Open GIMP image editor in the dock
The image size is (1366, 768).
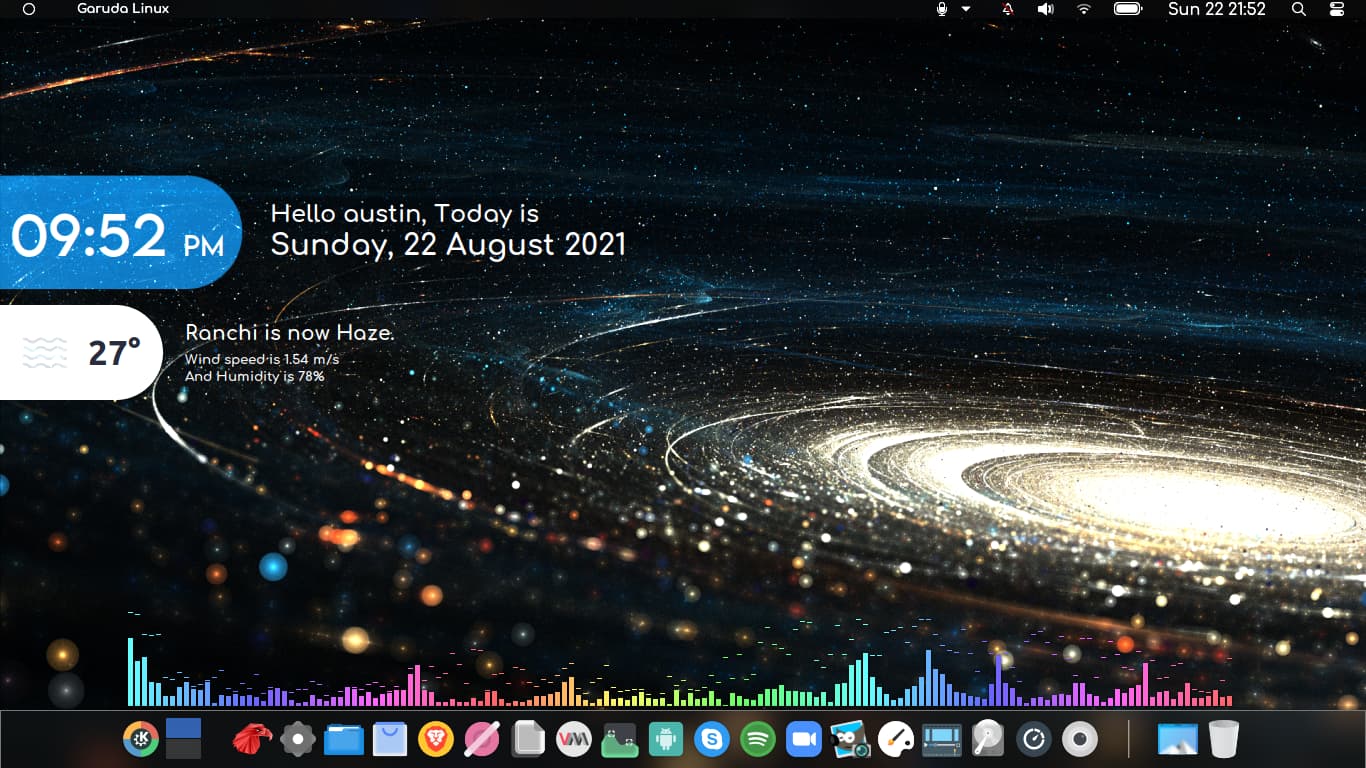coord(850,739)
